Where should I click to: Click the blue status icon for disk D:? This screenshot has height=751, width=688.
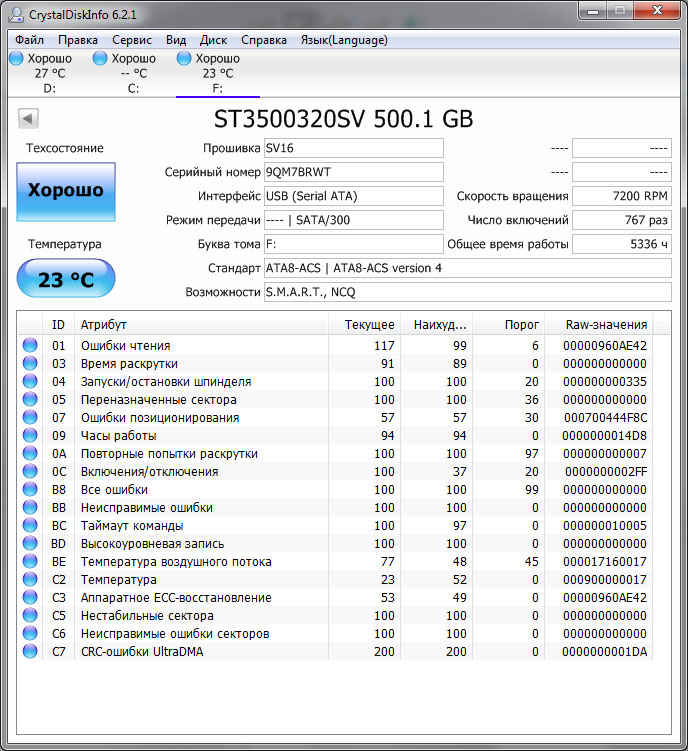pyautogui.click(x=16, y=58)
